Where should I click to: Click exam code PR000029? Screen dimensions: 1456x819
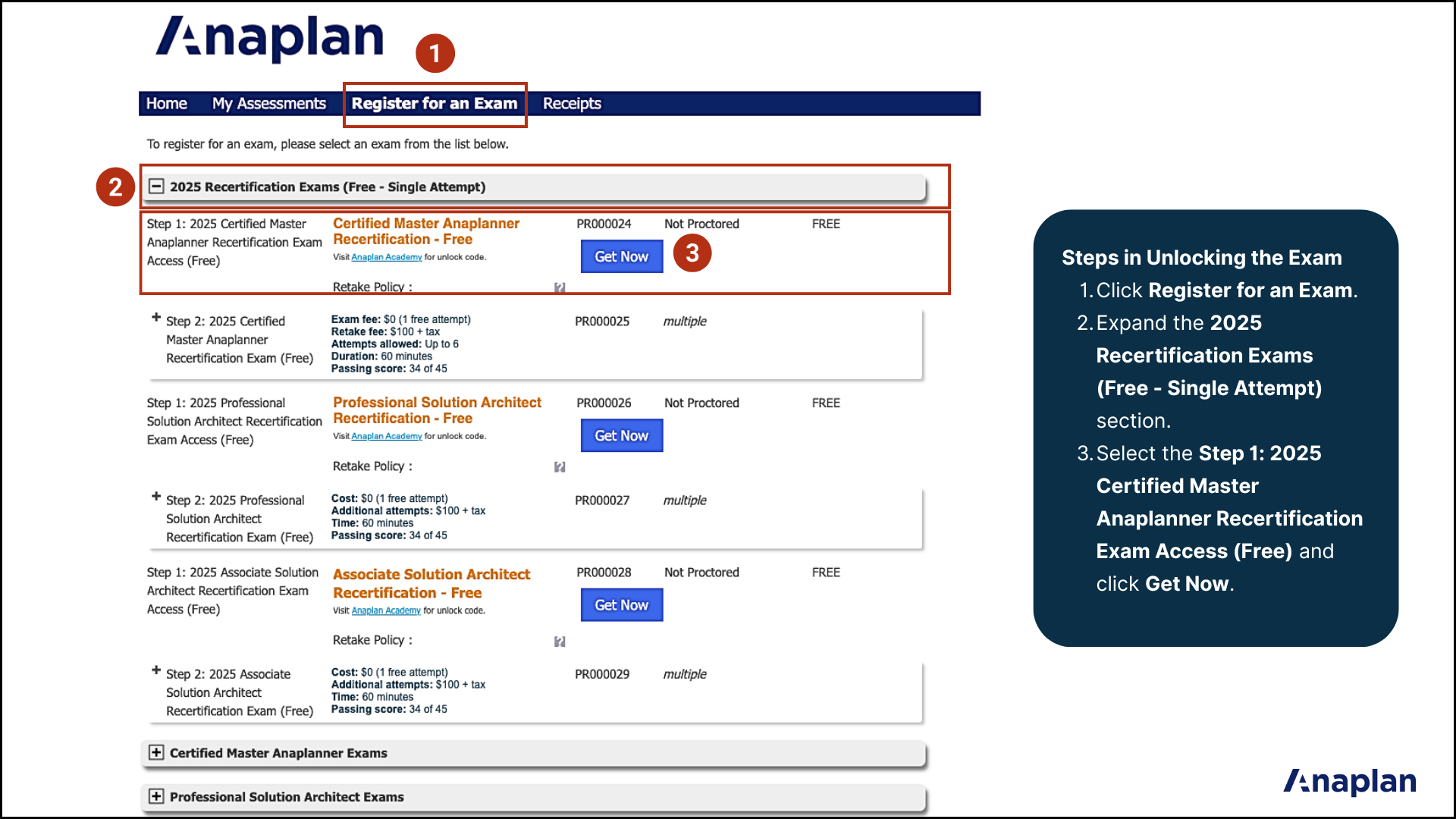click(602, 674)
